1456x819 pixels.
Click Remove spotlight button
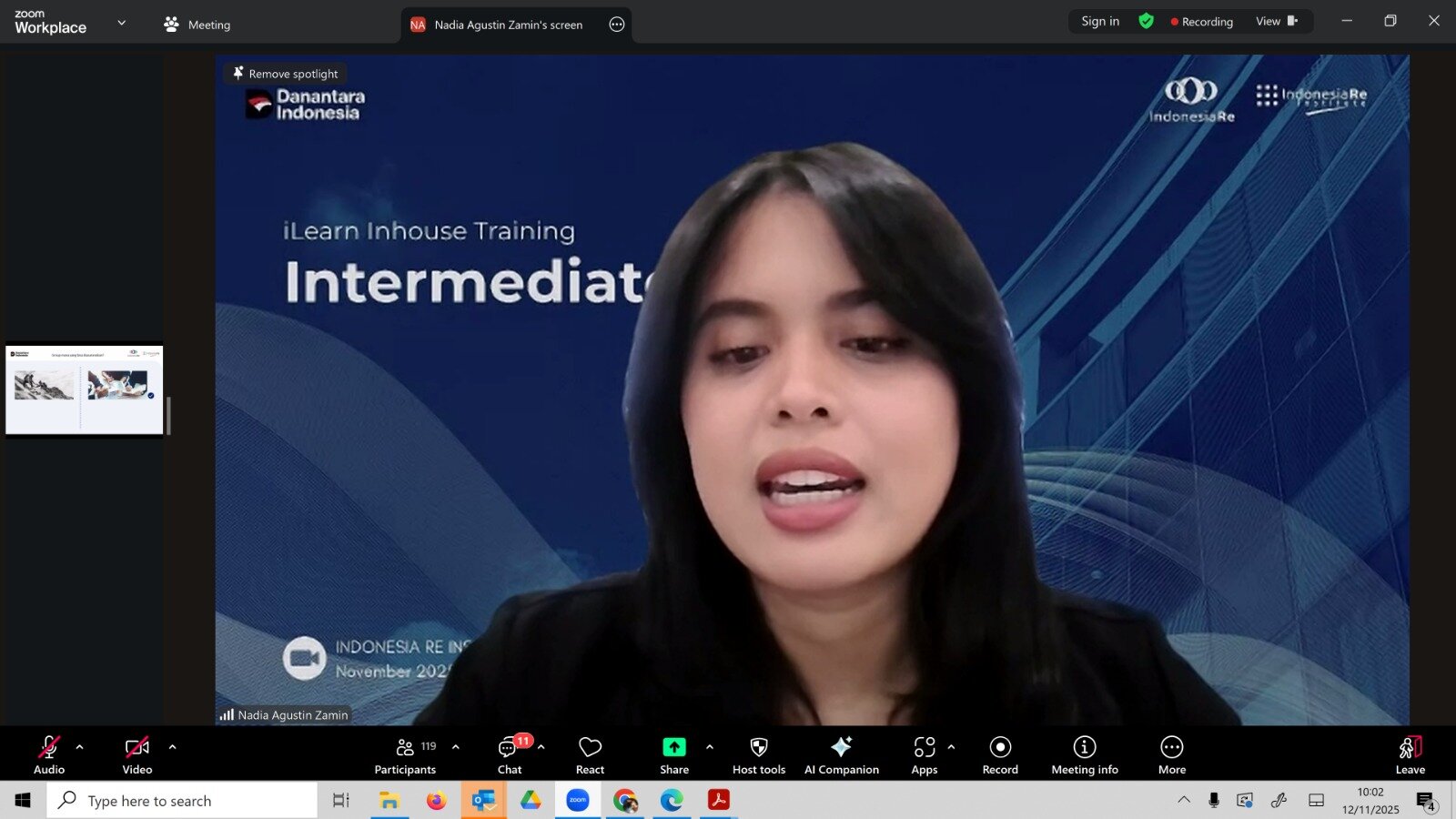[x=285, y=74]
